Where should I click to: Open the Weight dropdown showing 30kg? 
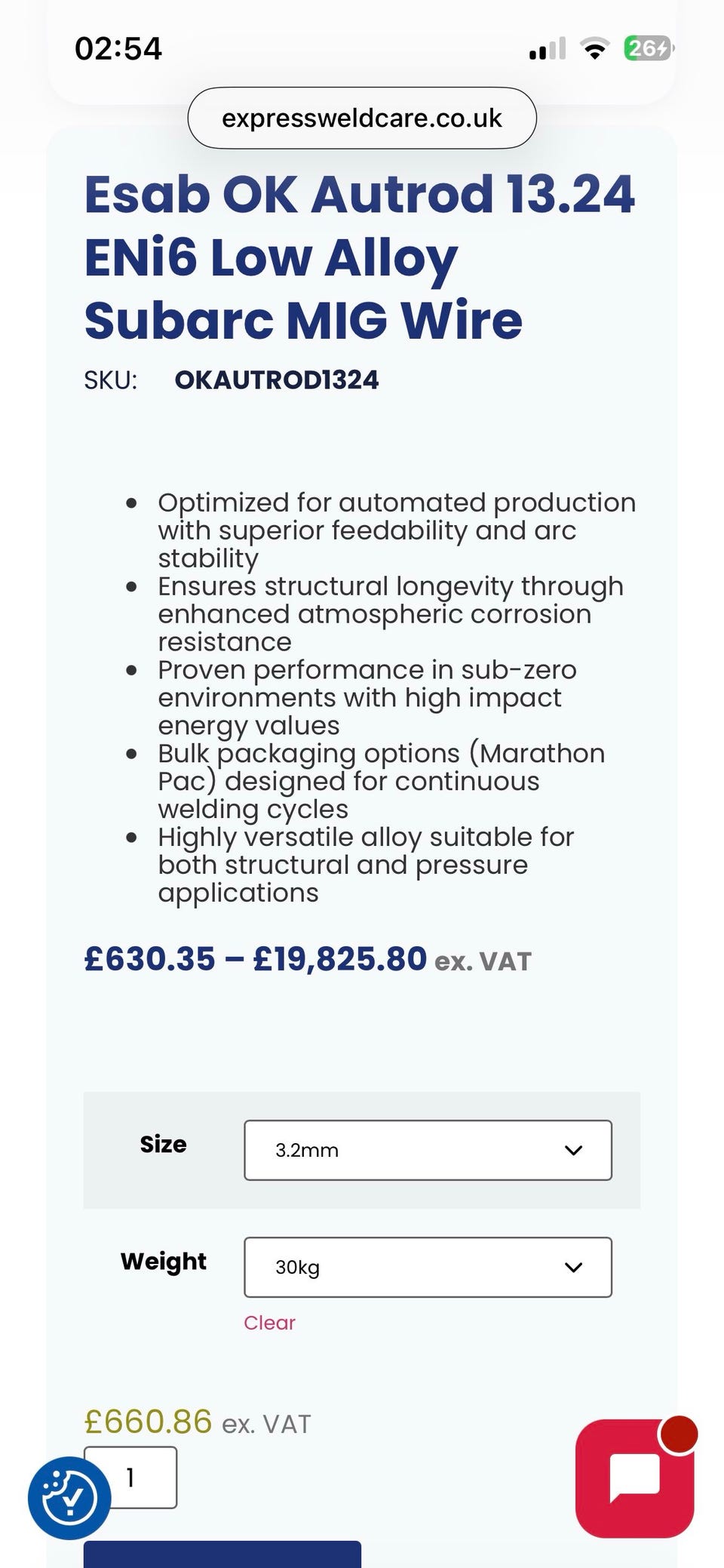point(428,1267)
